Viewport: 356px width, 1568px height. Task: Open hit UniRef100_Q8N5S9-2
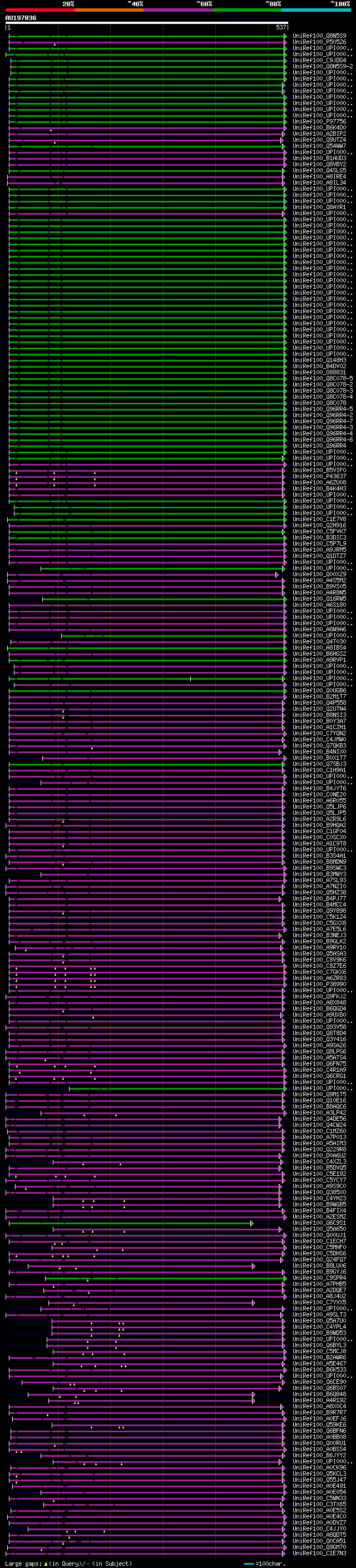tap(323, 66)
